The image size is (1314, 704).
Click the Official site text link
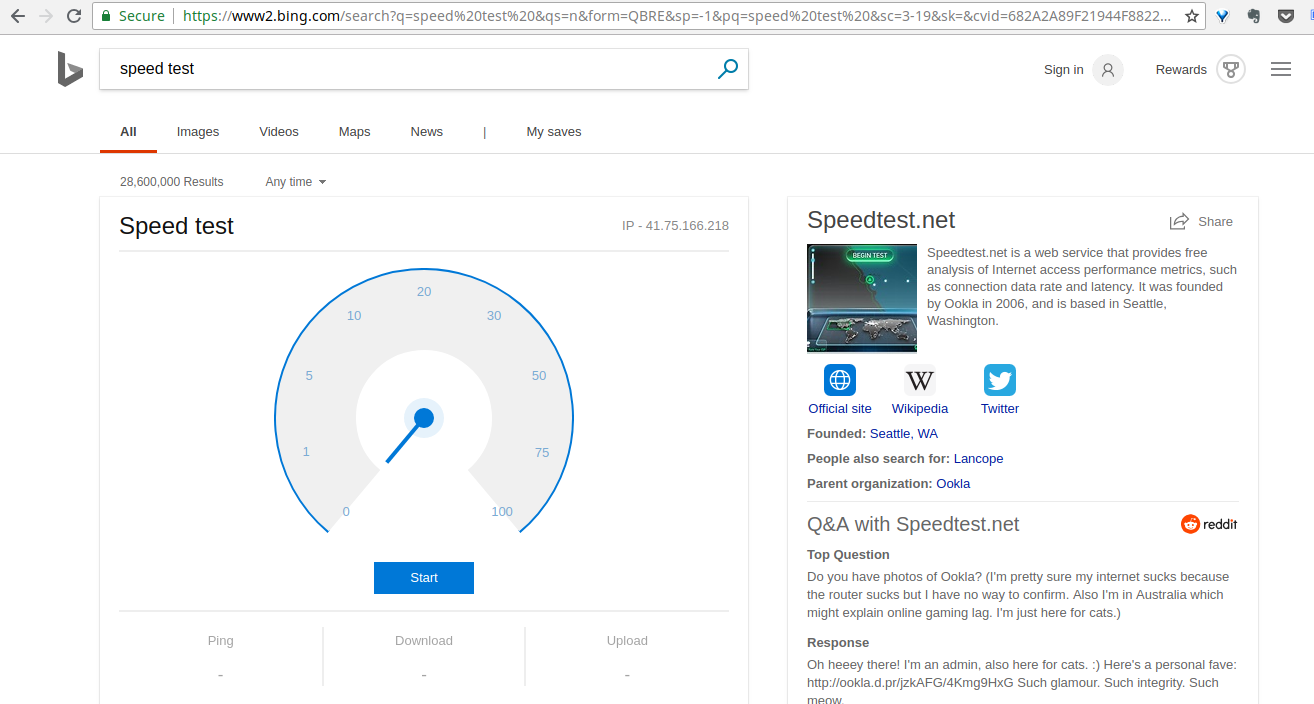[x=840, y=409]
